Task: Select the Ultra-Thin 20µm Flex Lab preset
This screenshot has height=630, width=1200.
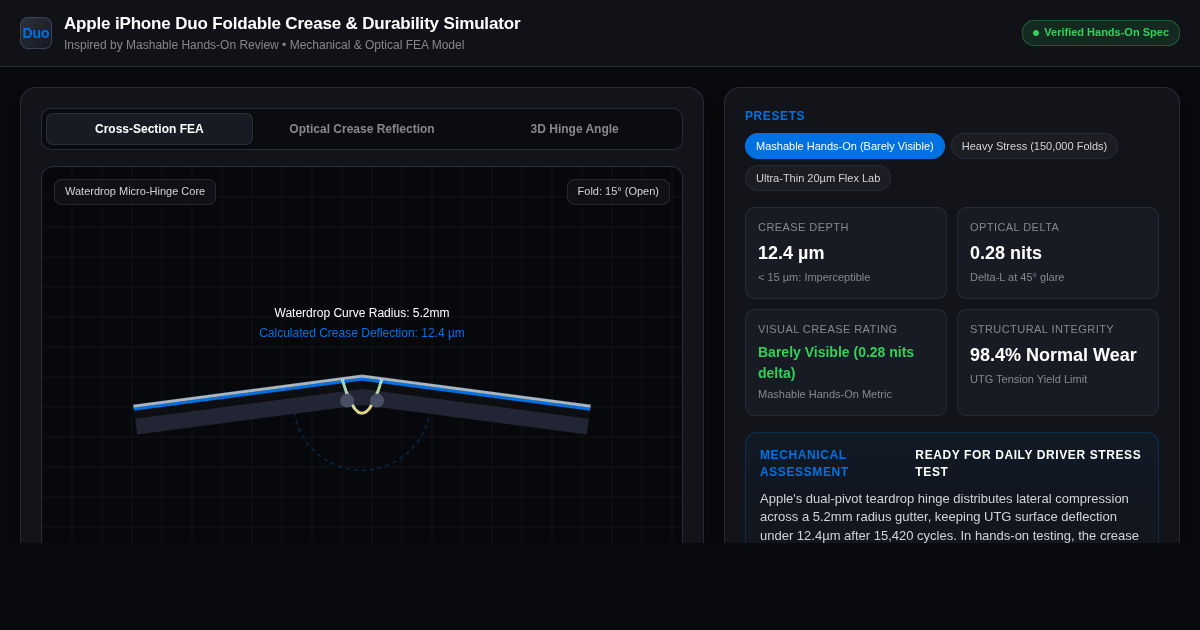Action: point(818,178)
